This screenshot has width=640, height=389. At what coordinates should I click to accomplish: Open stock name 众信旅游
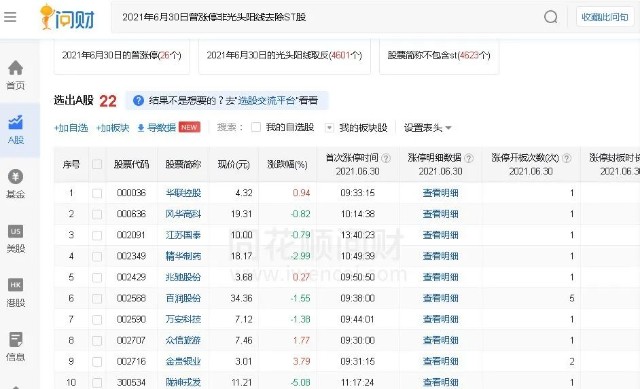[183, 340]
